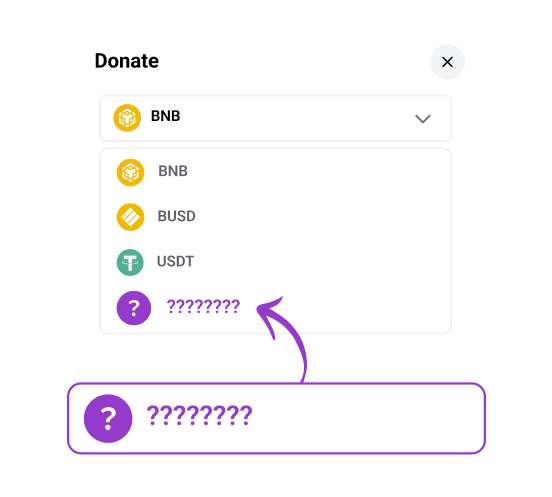Click the green USDT Tether icon

pos(130,262)
